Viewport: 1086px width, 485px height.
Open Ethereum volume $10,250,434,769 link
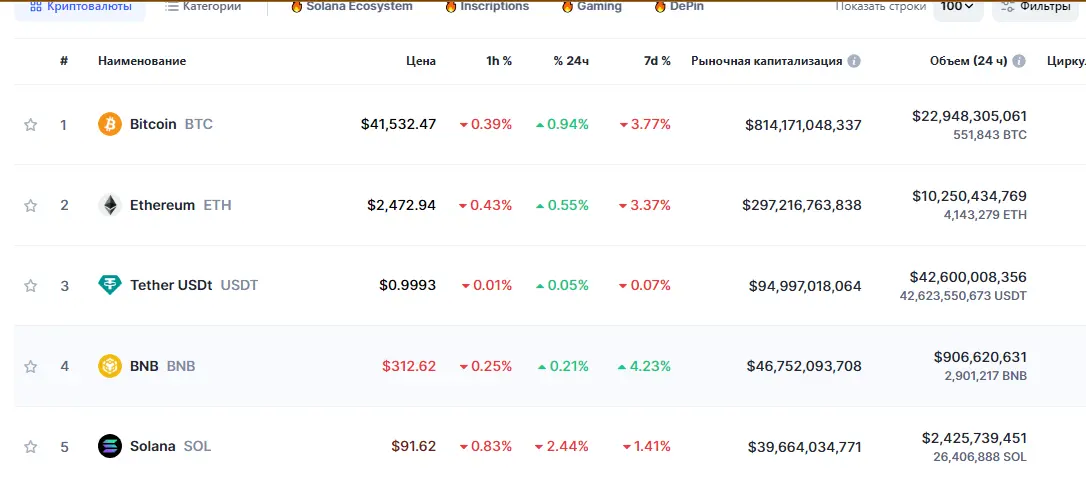pyautogui.click(x=970, y=196)
